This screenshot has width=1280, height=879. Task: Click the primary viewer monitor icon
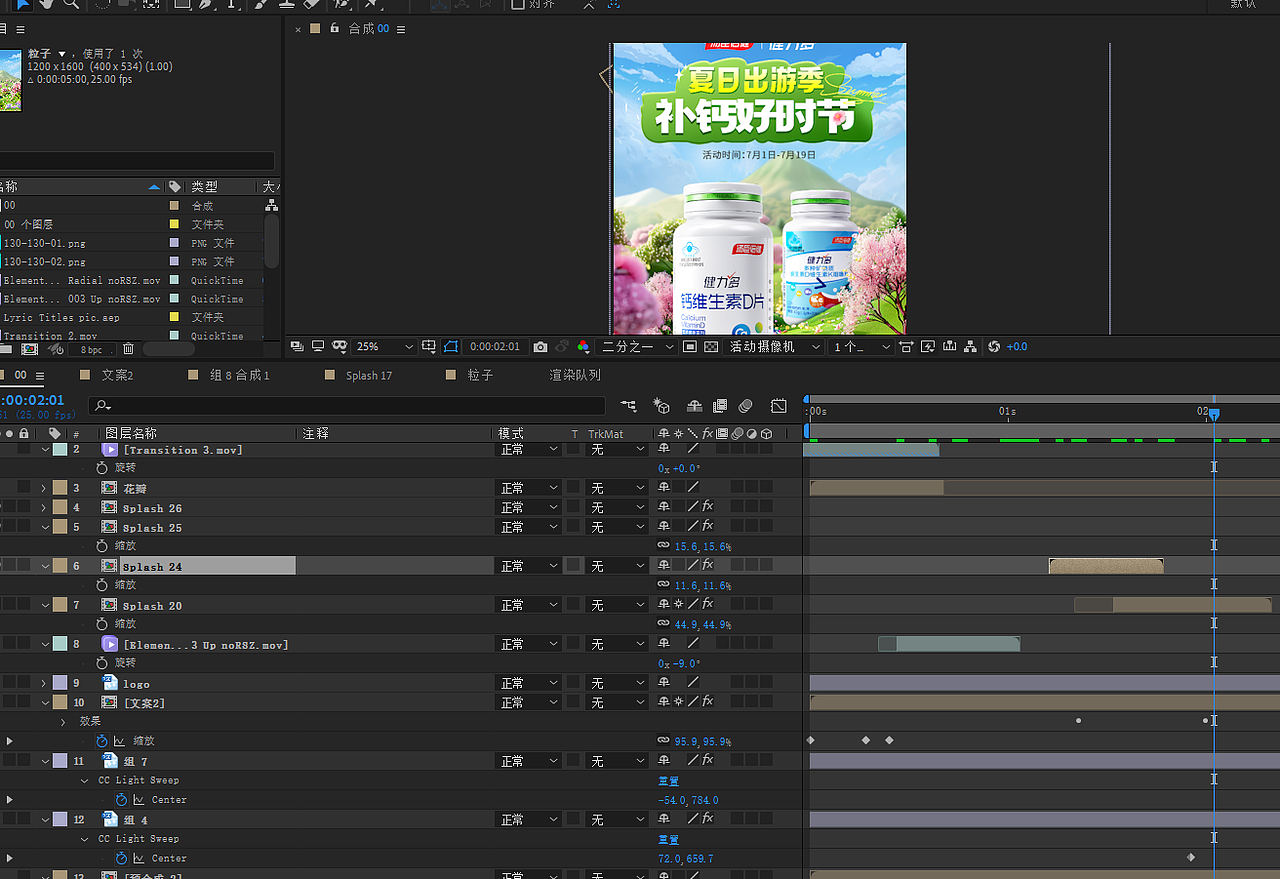[317, 347]
